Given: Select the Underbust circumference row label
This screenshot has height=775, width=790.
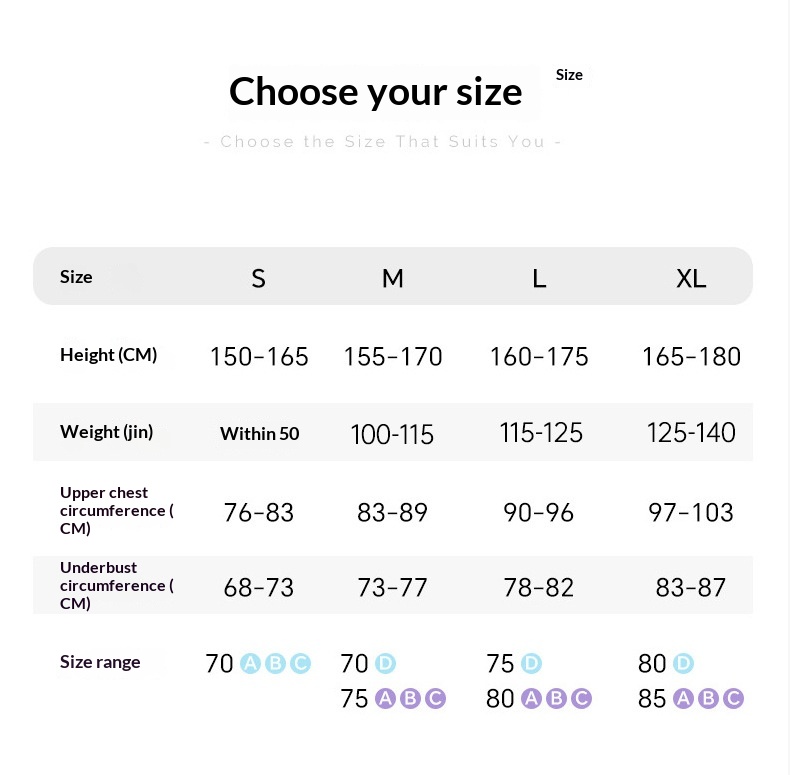Looking at the screenshot, I should [x=115, y=585].
